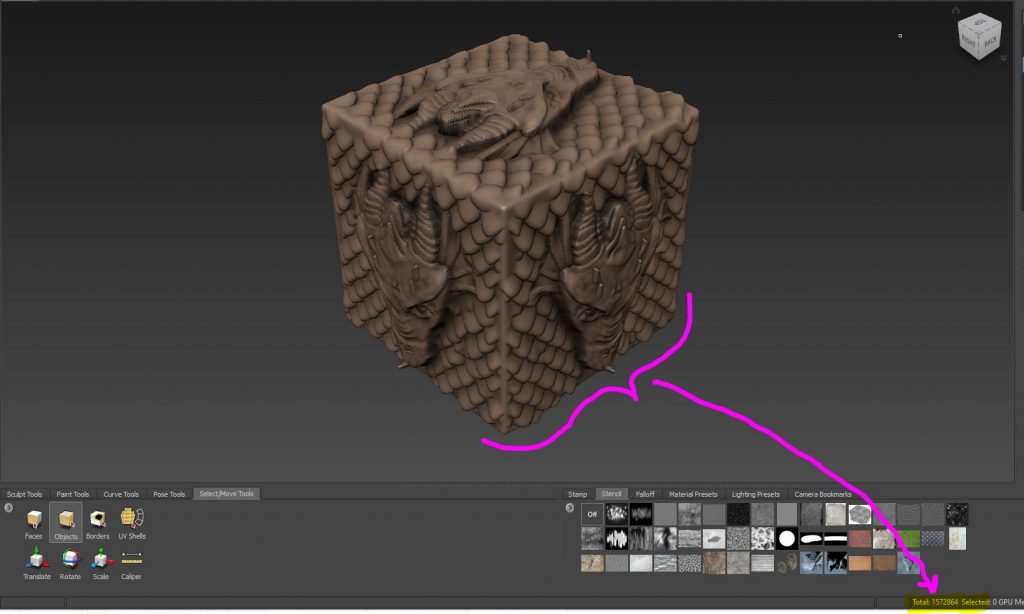
Task: Select the Objects selection tool
Action: click(65, 521)
